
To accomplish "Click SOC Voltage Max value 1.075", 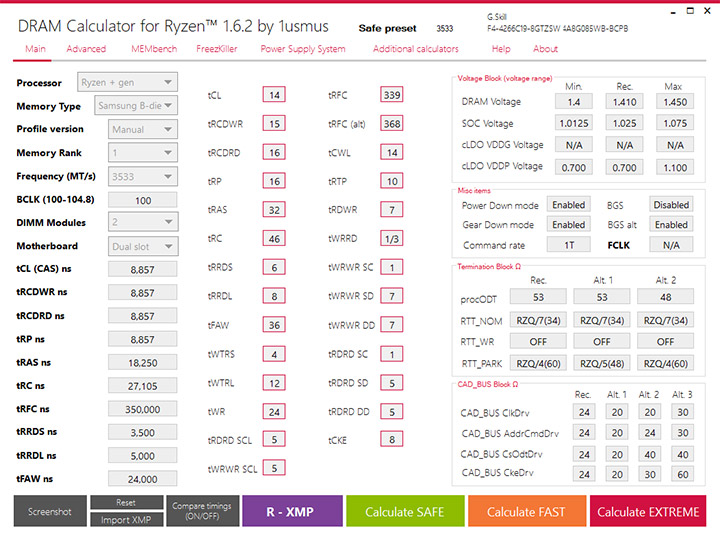I will click(675, 123).
